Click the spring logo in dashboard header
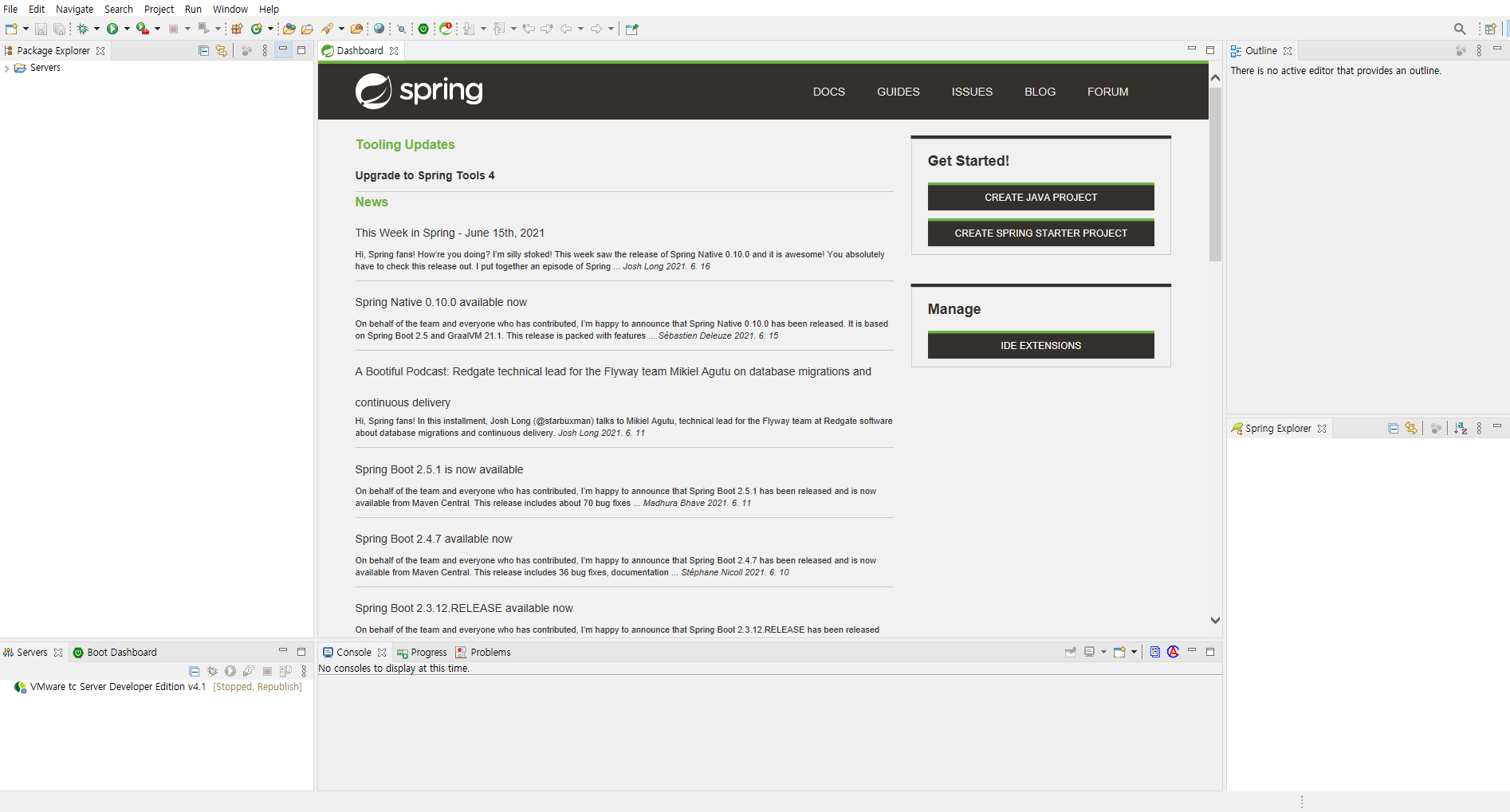Screen dimensions: 1510x812 pos(419,91)
